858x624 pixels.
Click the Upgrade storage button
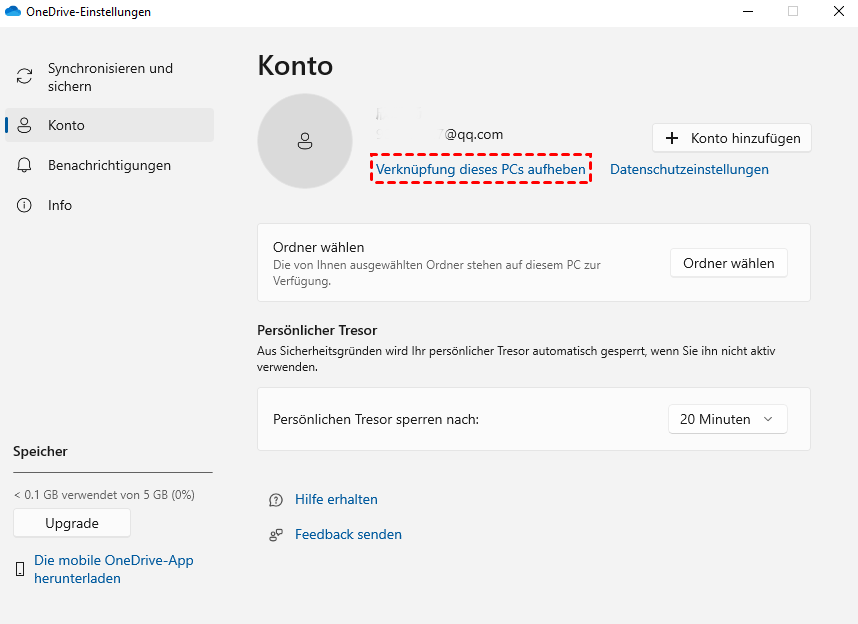click(72, 523)
